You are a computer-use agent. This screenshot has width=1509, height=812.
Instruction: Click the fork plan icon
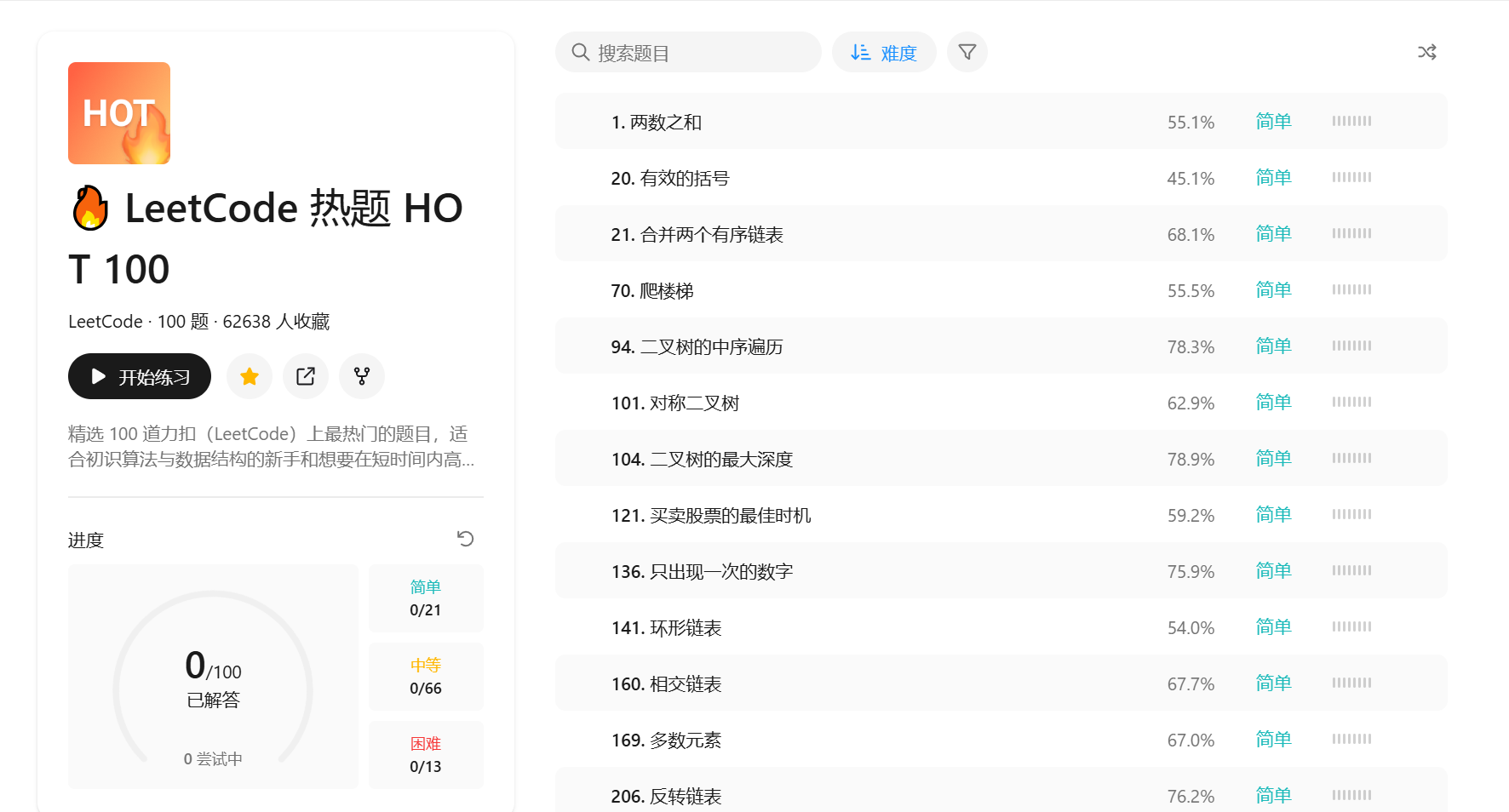[x=361, y=375]
